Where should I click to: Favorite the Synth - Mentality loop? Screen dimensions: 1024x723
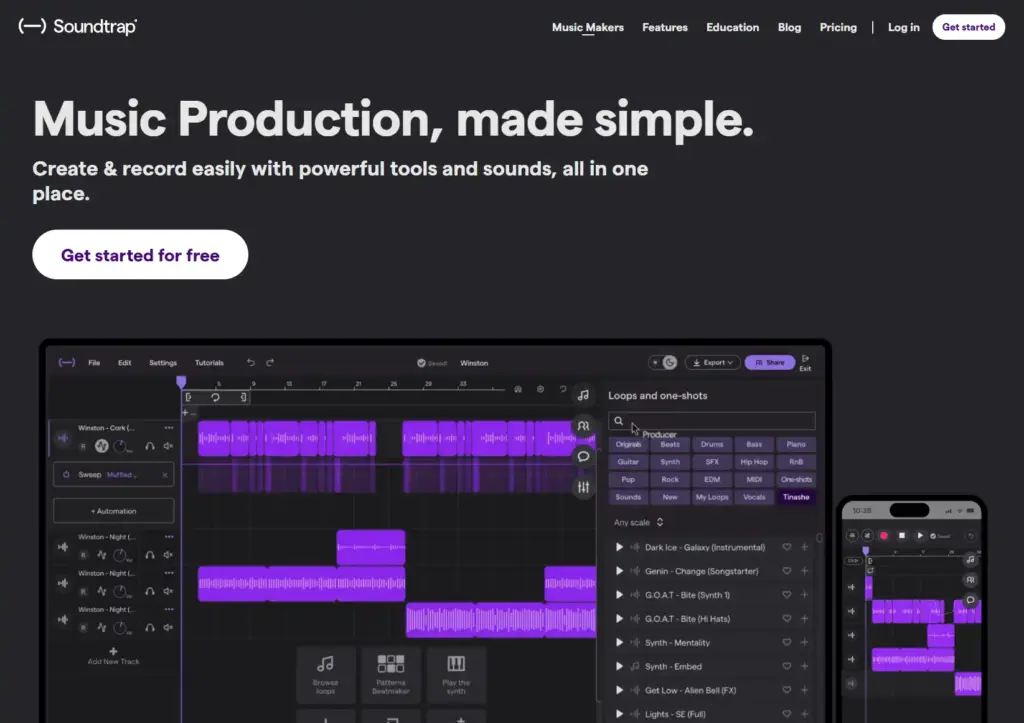click(x=787, y=643)
